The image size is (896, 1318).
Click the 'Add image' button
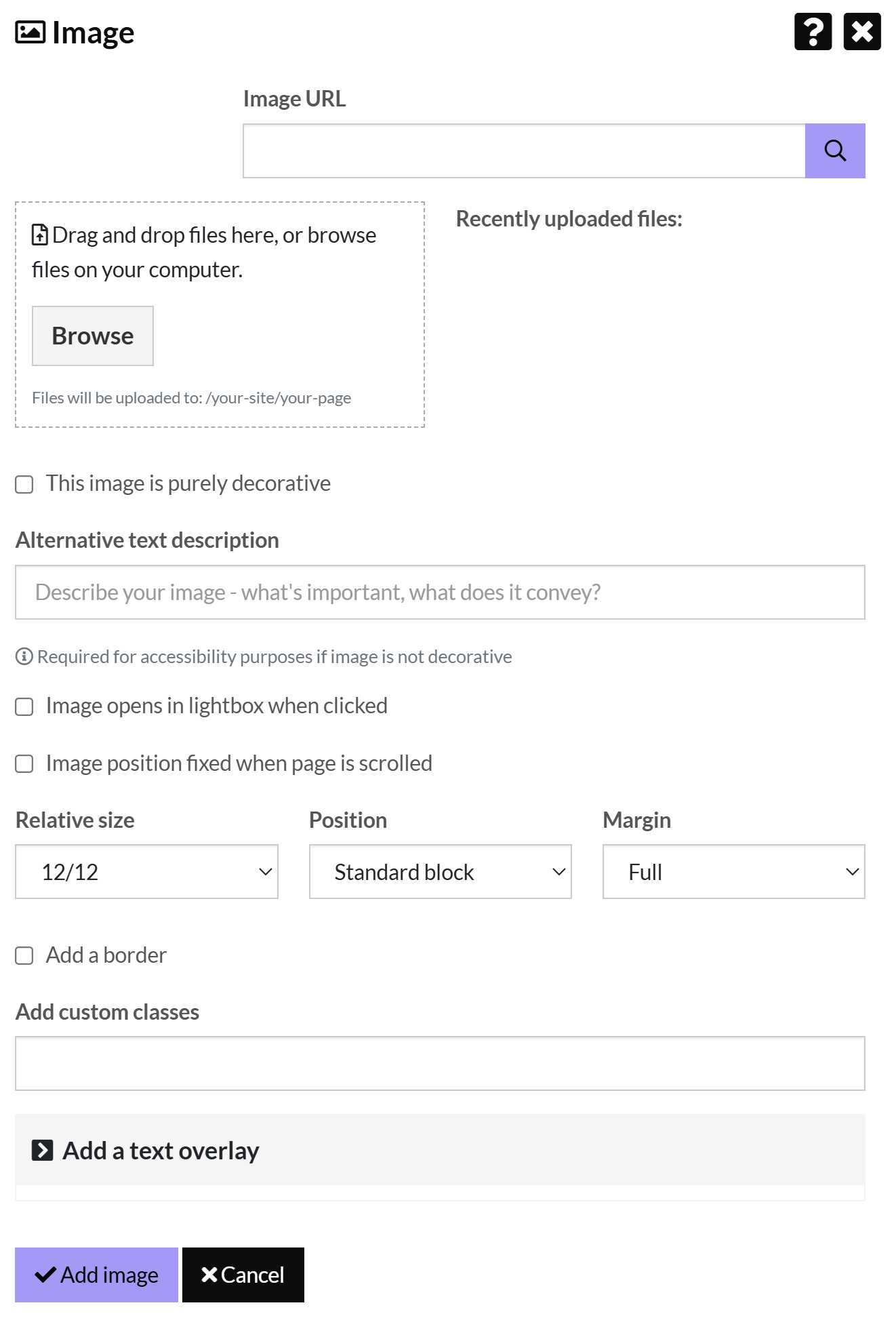click(x=96, y=1275)
